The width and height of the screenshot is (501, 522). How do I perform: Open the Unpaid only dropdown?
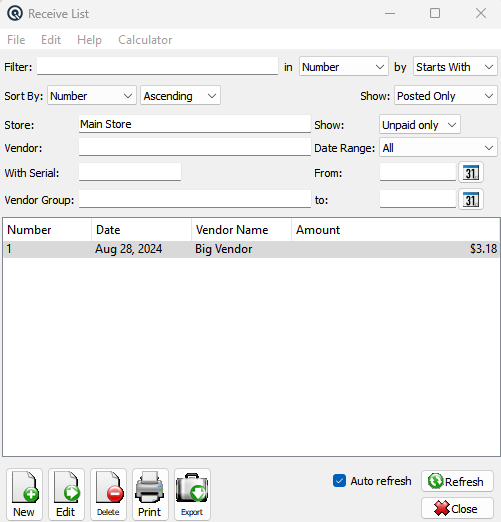(x=420, y=125)
